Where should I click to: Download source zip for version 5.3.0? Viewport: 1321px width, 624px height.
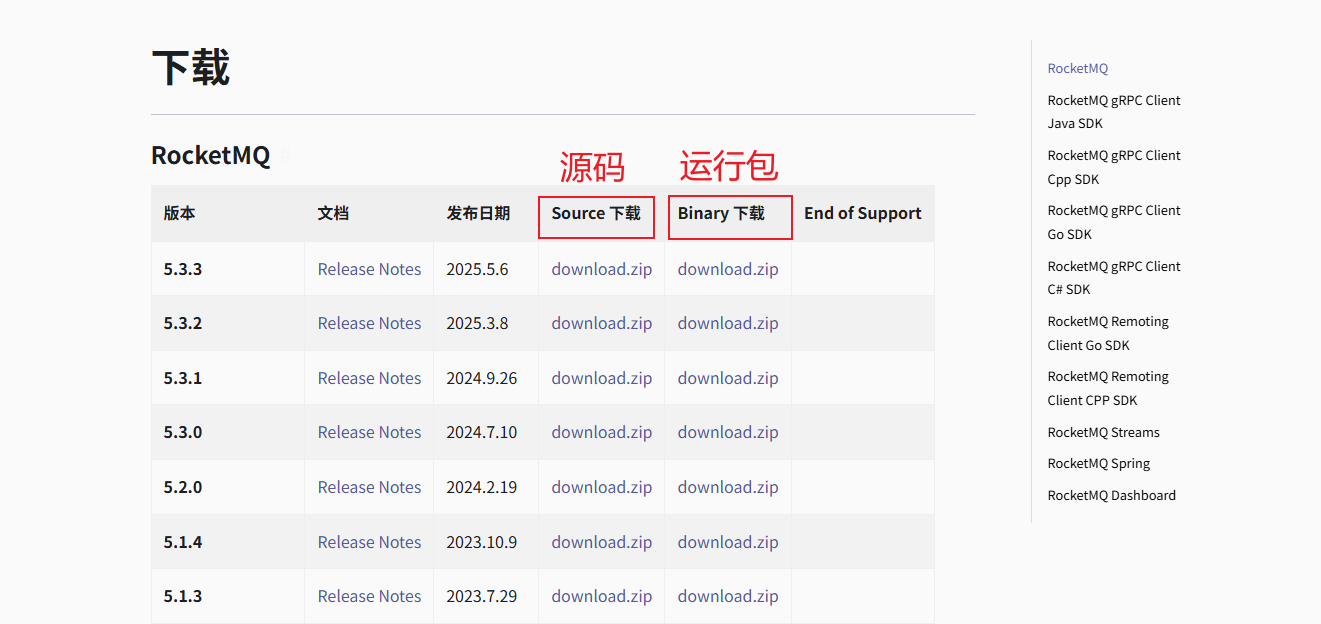click(x=601, y=432)
